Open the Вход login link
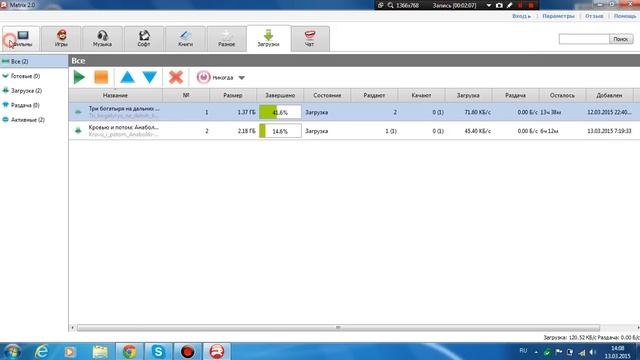 [x=521, y=16]
